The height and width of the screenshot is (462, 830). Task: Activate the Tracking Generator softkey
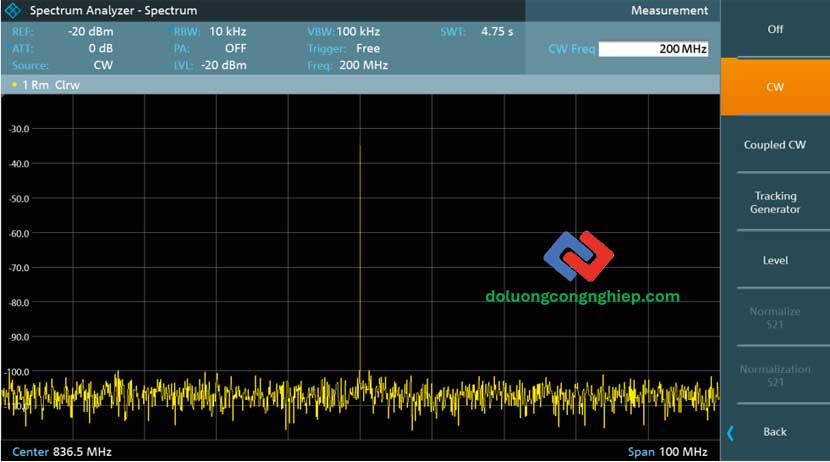[x=775, y=202]
